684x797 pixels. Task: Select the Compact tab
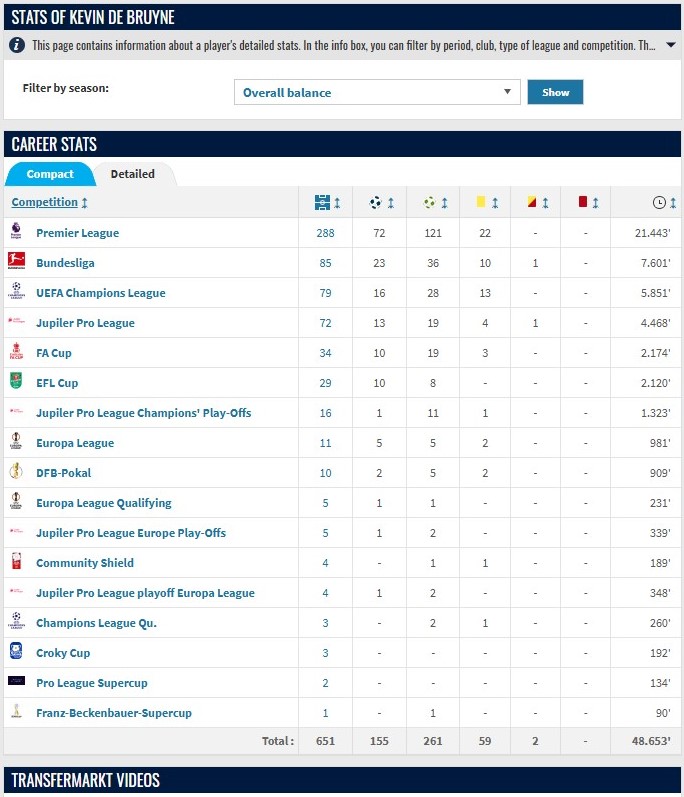[x=50, y=174]
